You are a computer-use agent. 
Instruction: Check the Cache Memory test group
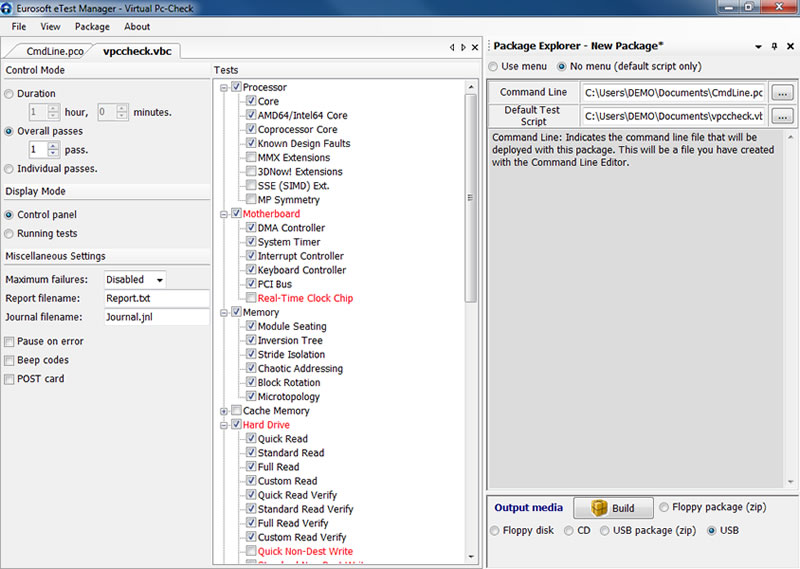(236, 410)
